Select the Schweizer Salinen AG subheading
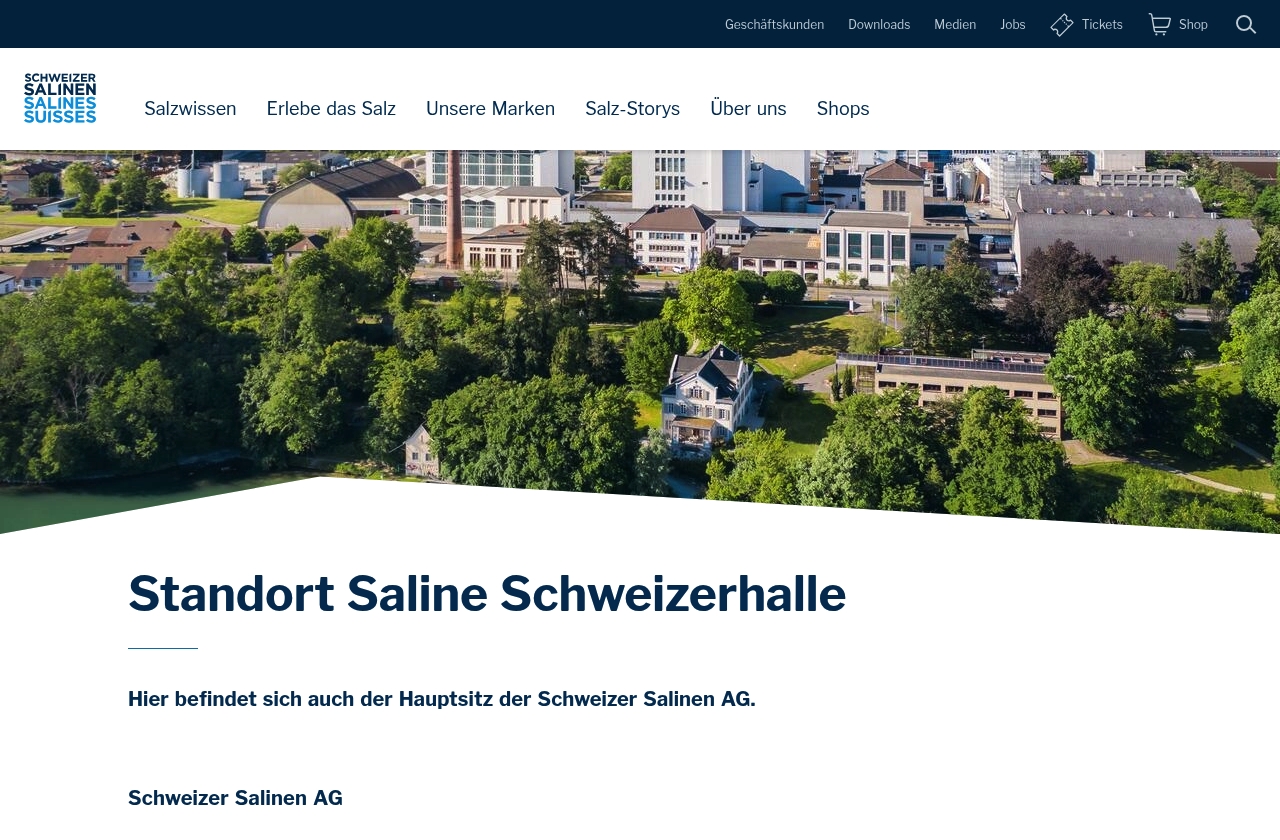This screenshot has width=1280, height=840. click(x=235, y=798)
